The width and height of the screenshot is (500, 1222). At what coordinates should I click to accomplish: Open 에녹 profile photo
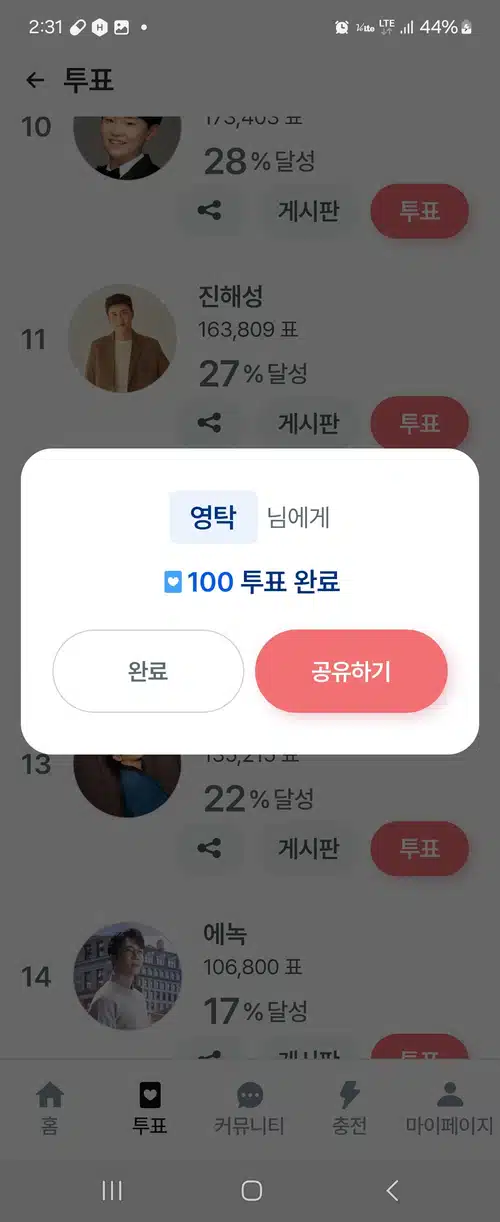pyautogui.click(x=128, y=974)
